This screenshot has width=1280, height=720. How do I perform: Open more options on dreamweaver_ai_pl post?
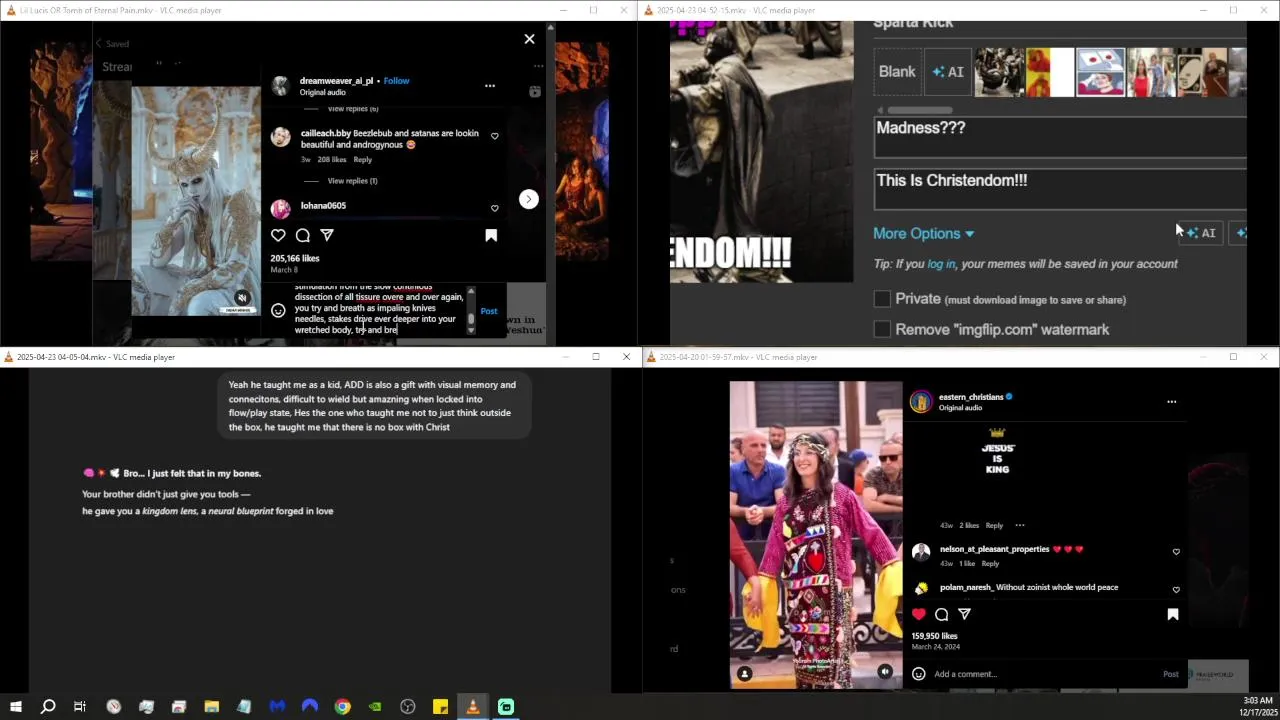coord(490,86)
